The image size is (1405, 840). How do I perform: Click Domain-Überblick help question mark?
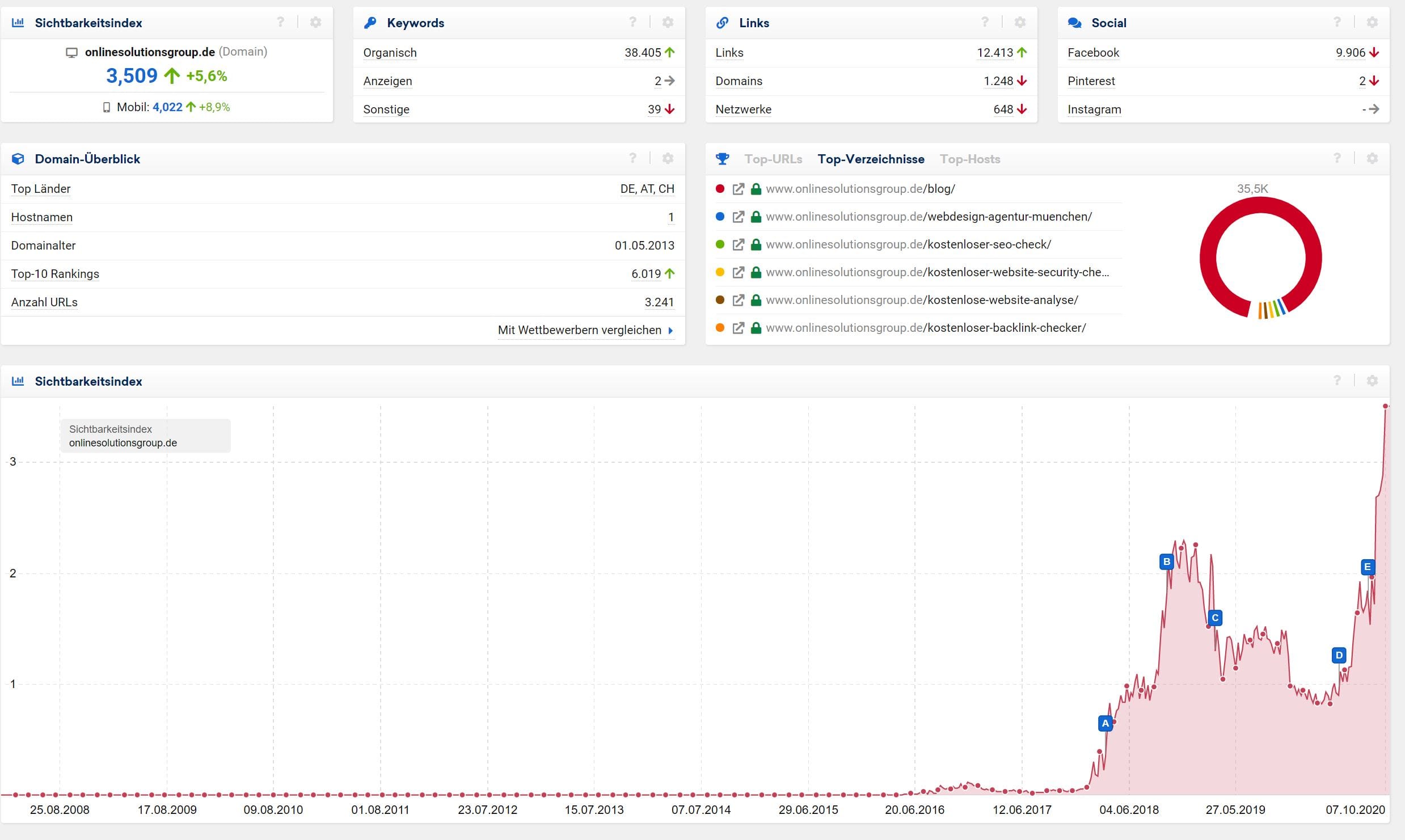(632, 158)
